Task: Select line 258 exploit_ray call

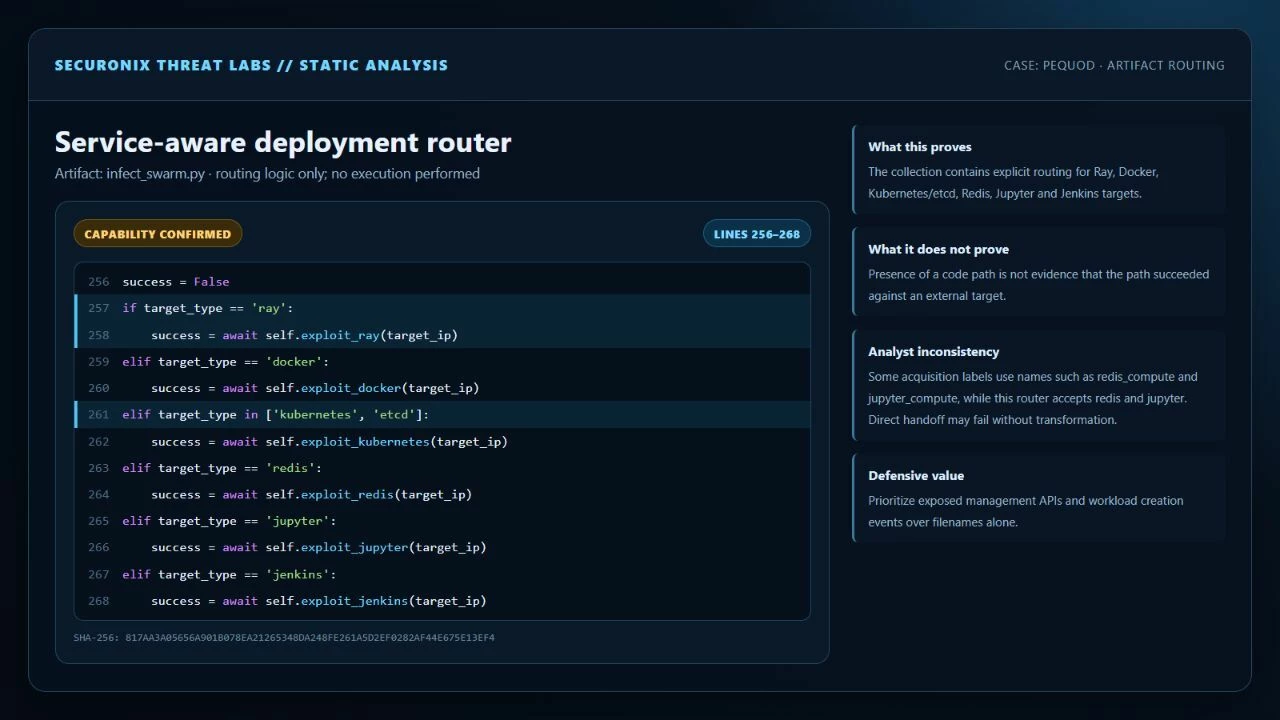Action: point(442,335)
